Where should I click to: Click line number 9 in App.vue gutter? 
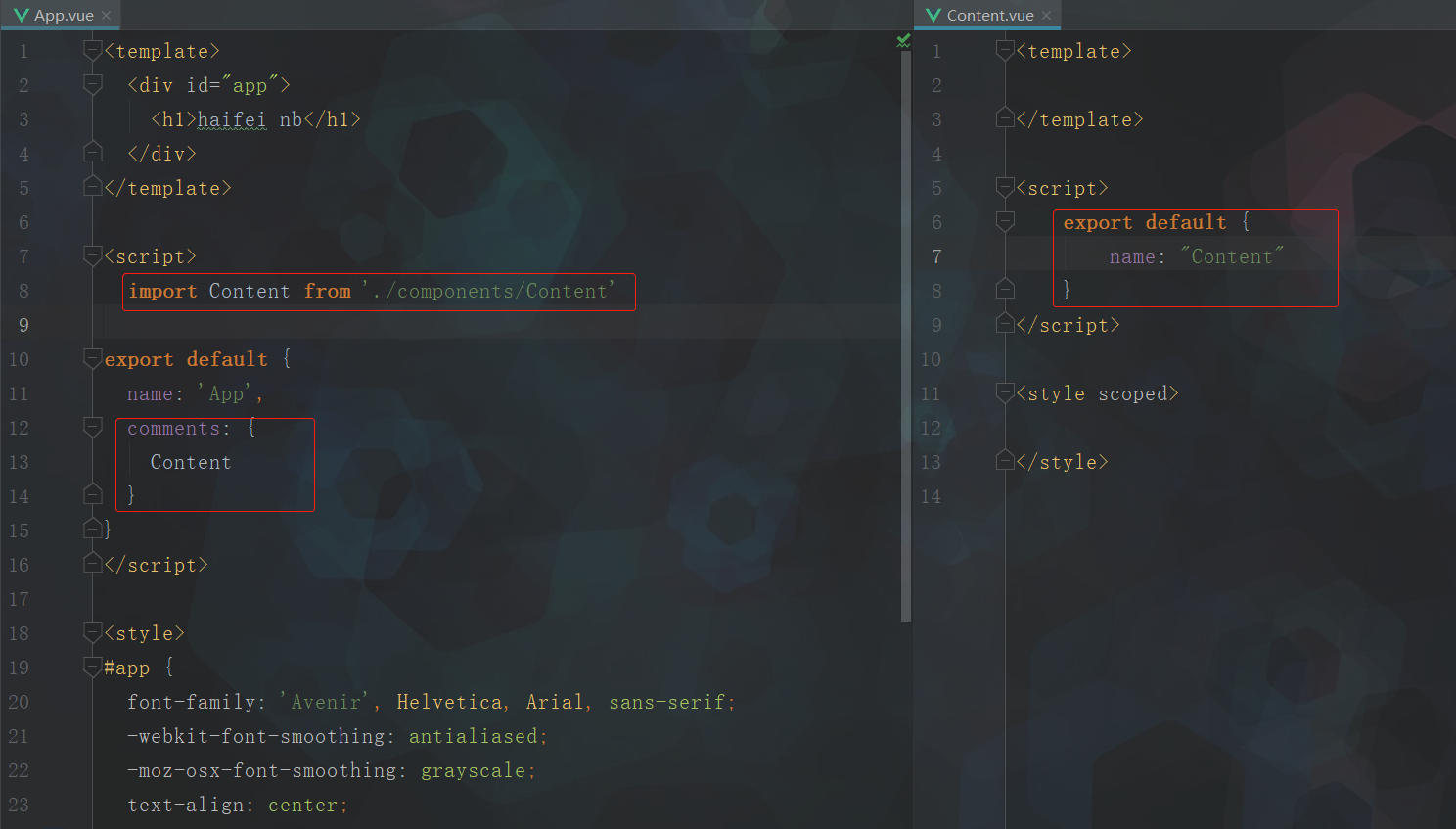[23, 325]
